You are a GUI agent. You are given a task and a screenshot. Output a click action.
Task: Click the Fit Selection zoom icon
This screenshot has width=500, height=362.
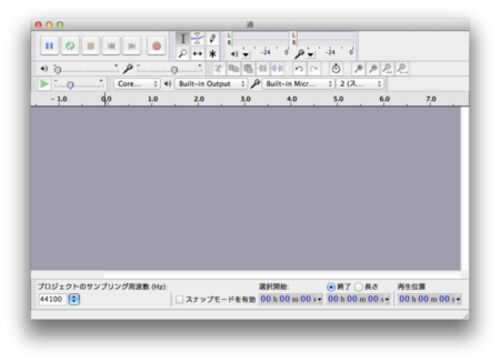[x=387, y=69]
